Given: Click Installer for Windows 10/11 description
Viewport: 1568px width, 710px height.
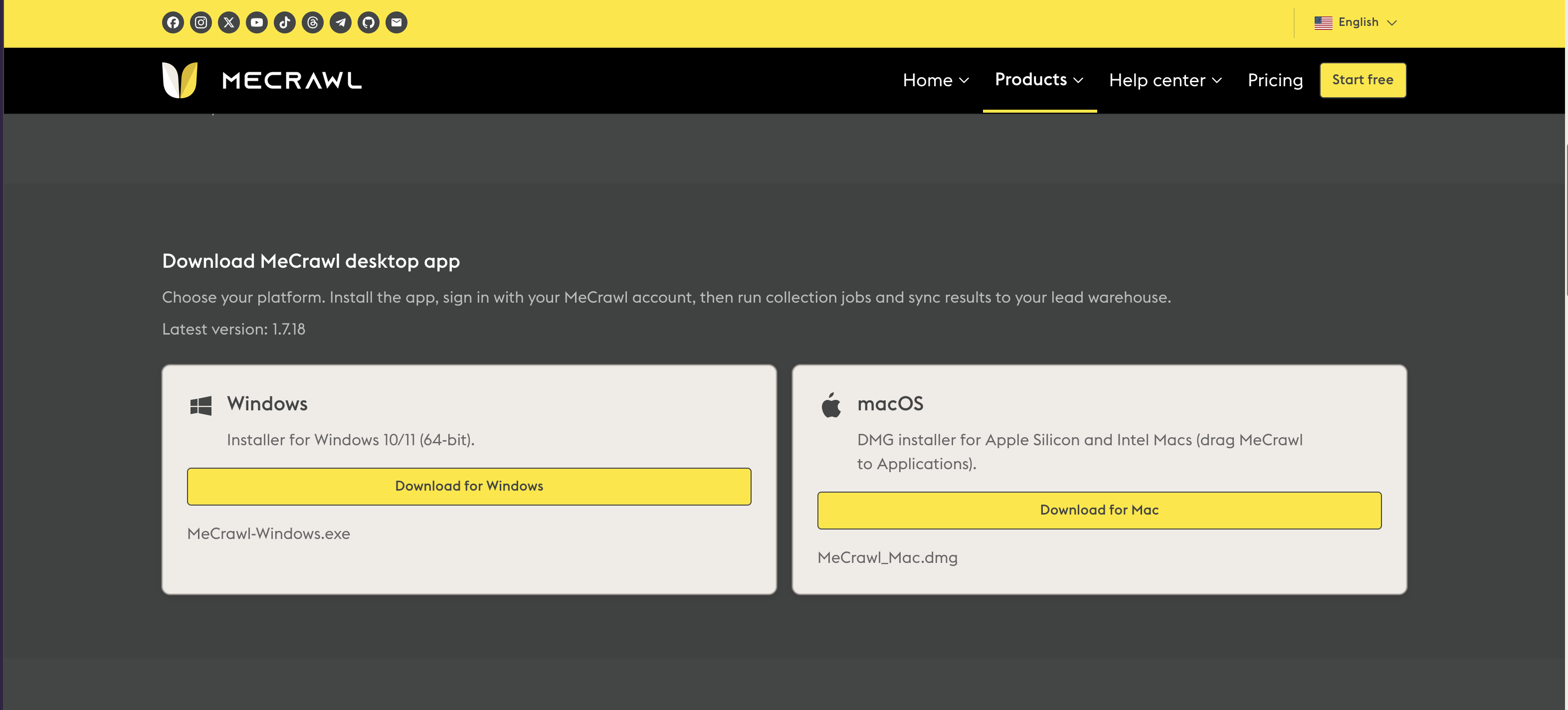Looking at the screenshot, I should (x=351, y=440).
